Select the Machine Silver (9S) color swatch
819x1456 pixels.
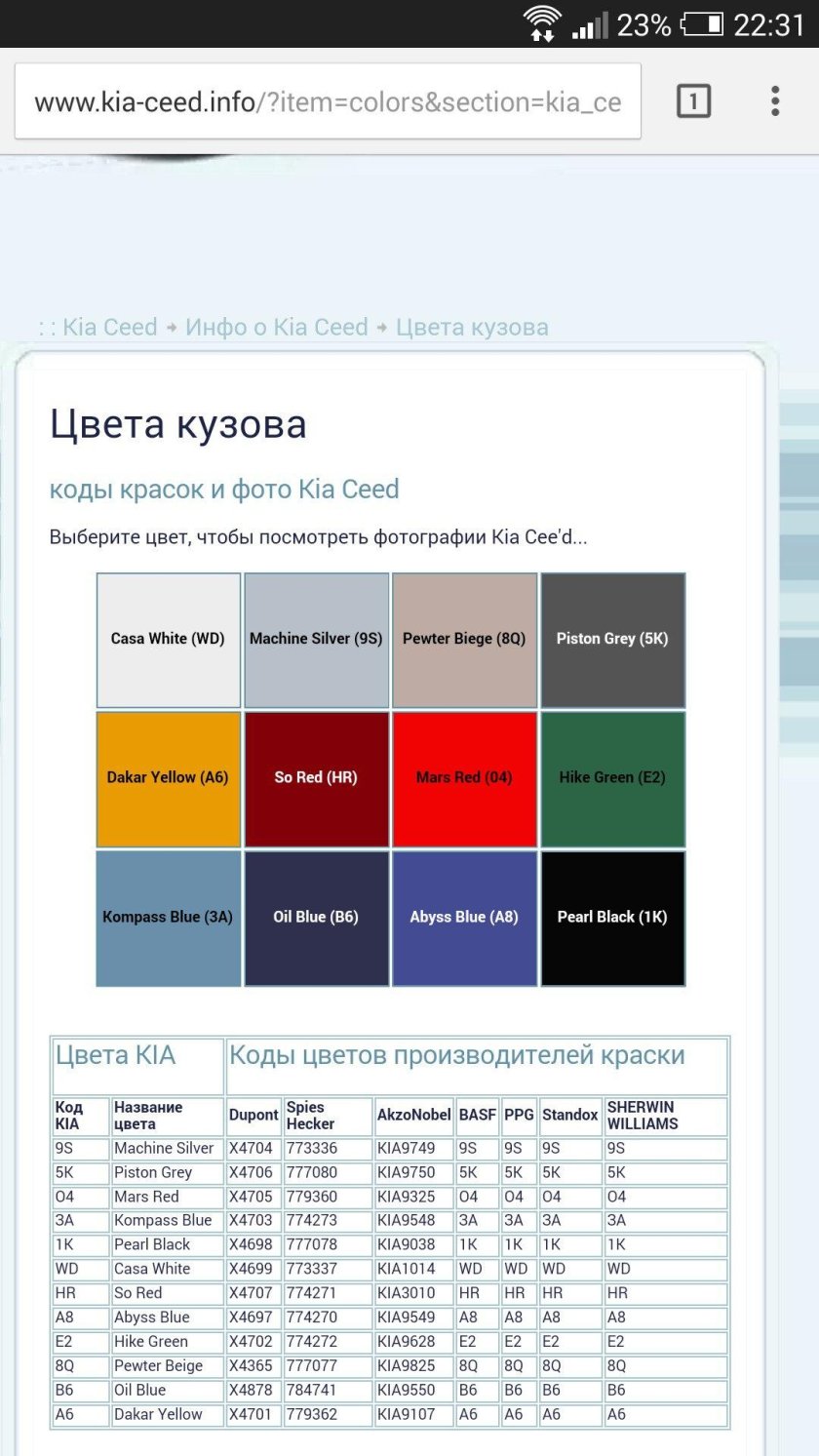(316, 639)
